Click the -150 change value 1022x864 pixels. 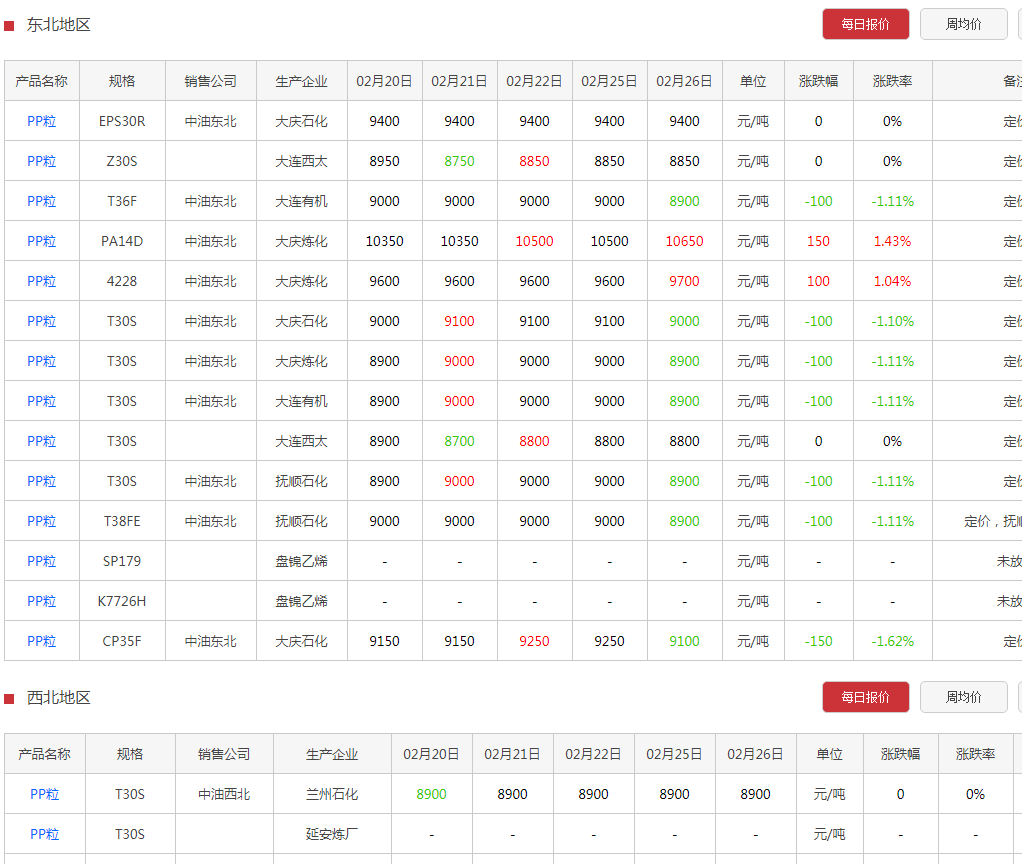(x=819, y=641)
